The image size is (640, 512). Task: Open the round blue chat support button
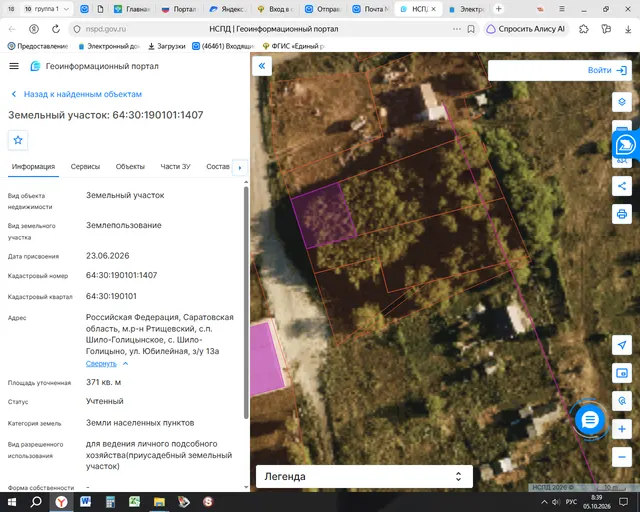tap(589, 419)
